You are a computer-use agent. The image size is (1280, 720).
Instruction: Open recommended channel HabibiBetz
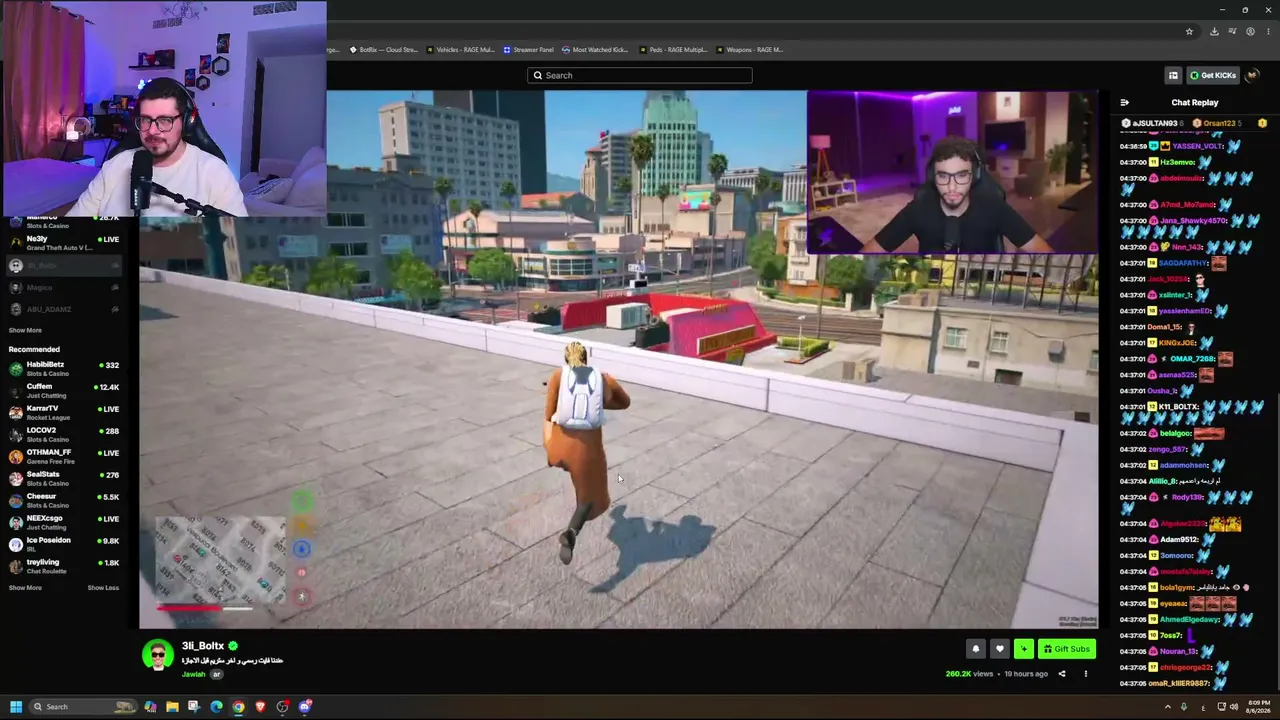tap(63, 369)
